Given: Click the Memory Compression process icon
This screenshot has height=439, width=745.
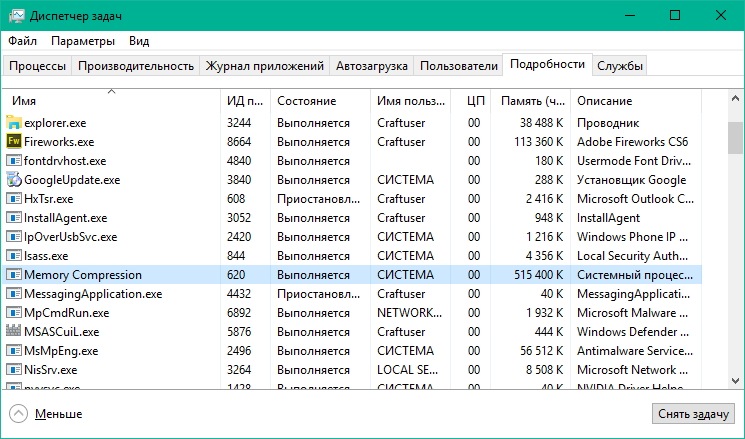Looking at the screenshot, I should coord(14,275).
